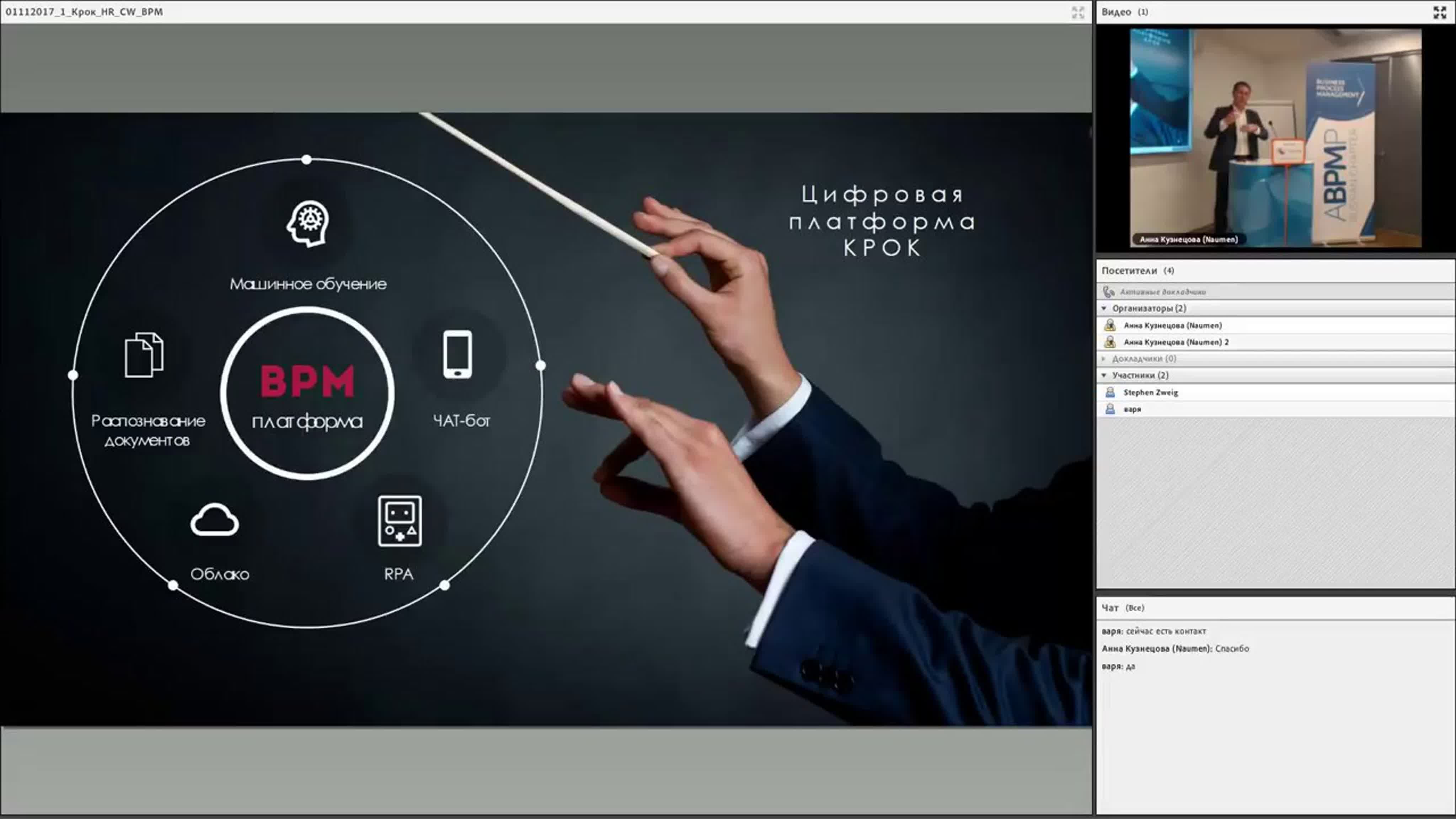This screenshot has width=1456, height=819.
Task: Click the chat message 'Спасибо' from Анна Кузнецова
Action: (x=1232, y=648)
